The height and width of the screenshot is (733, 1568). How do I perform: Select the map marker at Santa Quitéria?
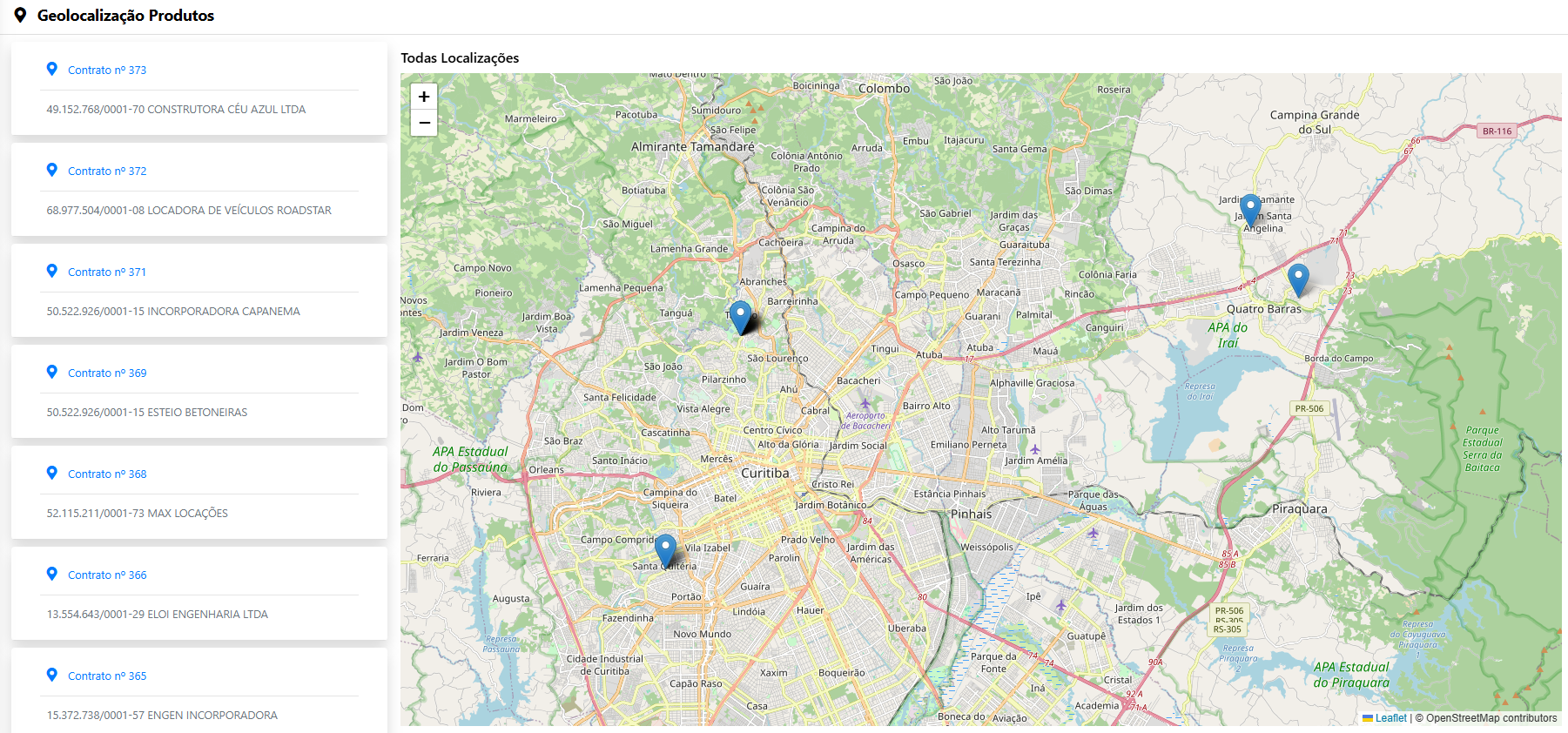pyautogui.click(x=665, y=549)
